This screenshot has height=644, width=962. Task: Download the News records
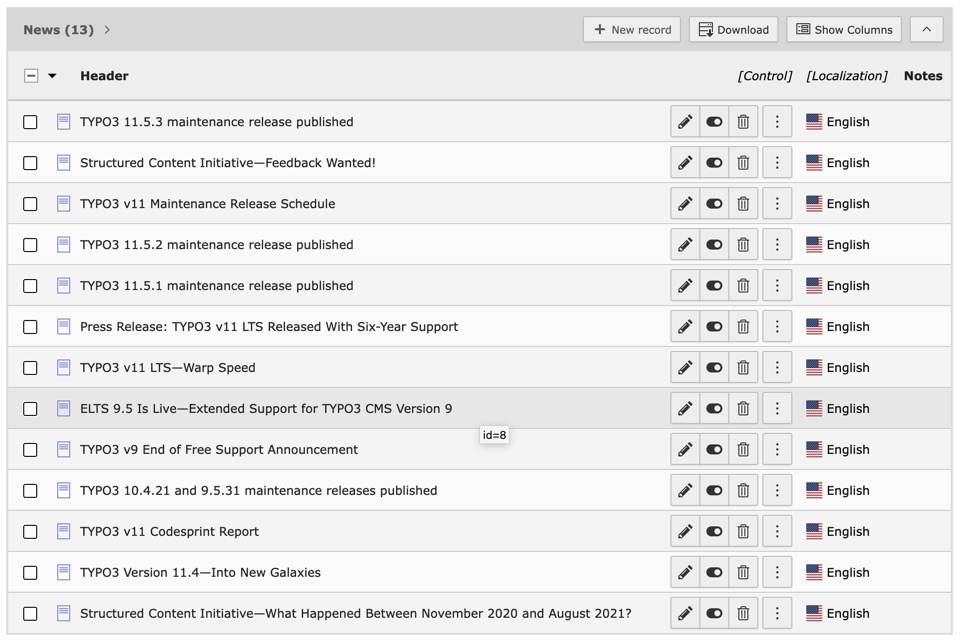(733, 30)
